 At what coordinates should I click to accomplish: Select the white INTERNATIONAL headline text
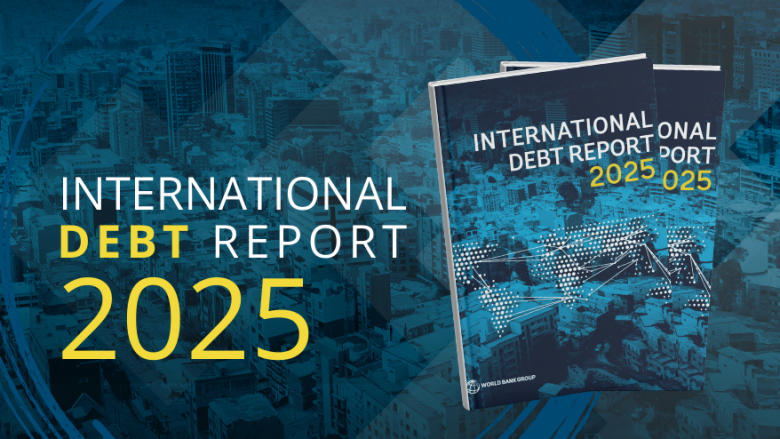point(227,193)
